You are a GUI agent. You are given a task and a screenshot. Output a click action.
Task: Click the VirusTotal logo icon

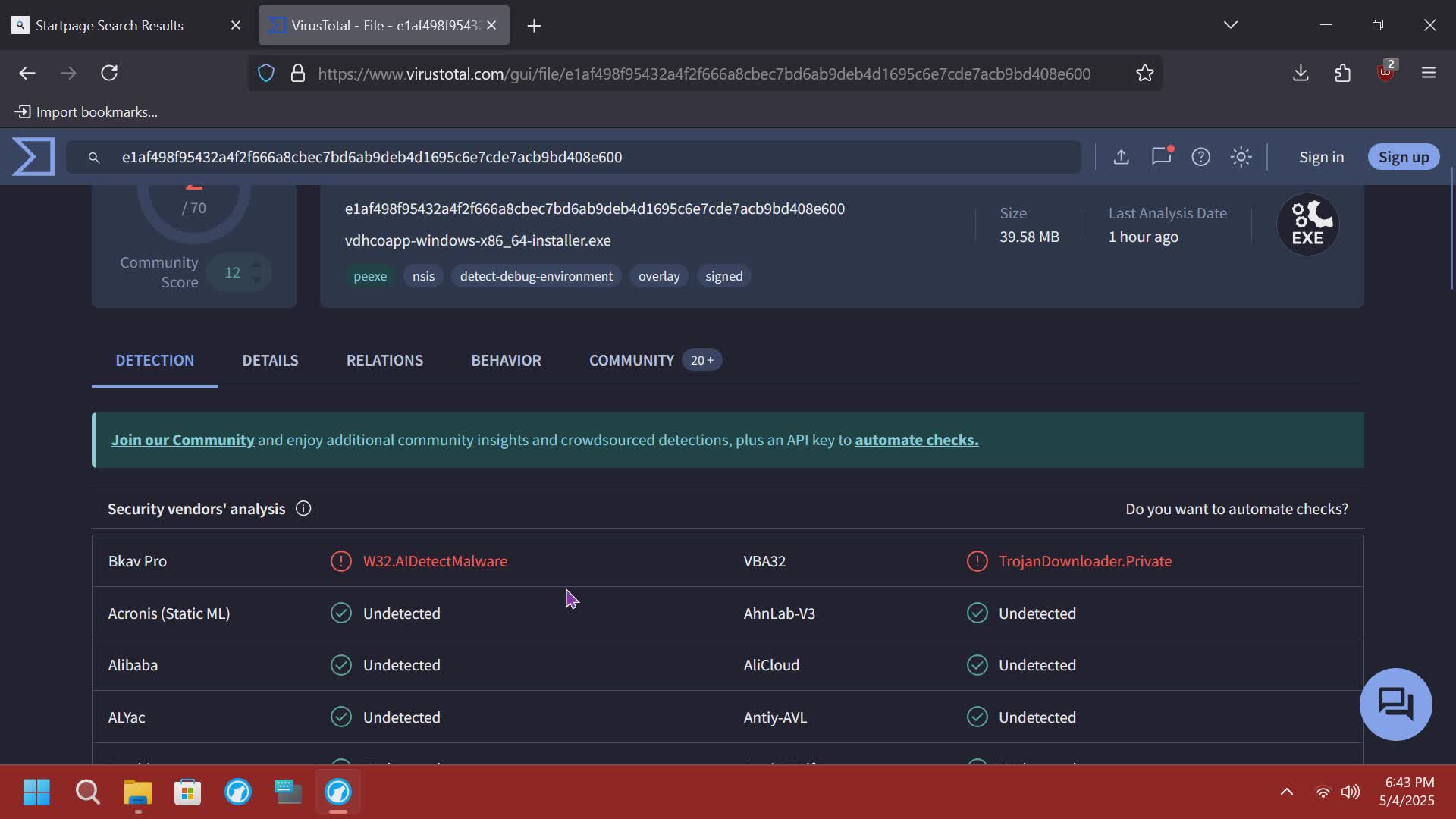(x=33, y=156)
